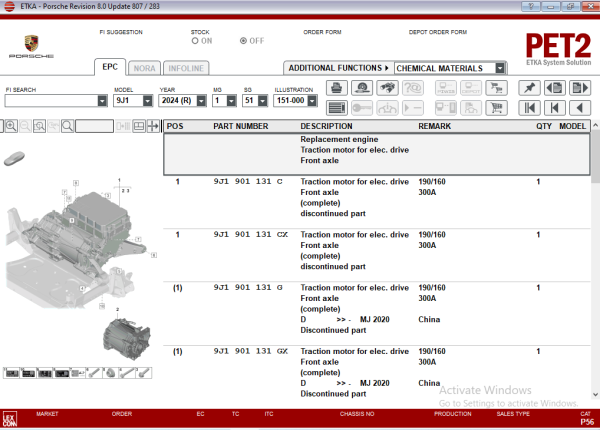
Task: Switch to the INFOLINE tab
Action: click(x=186, y=68)
